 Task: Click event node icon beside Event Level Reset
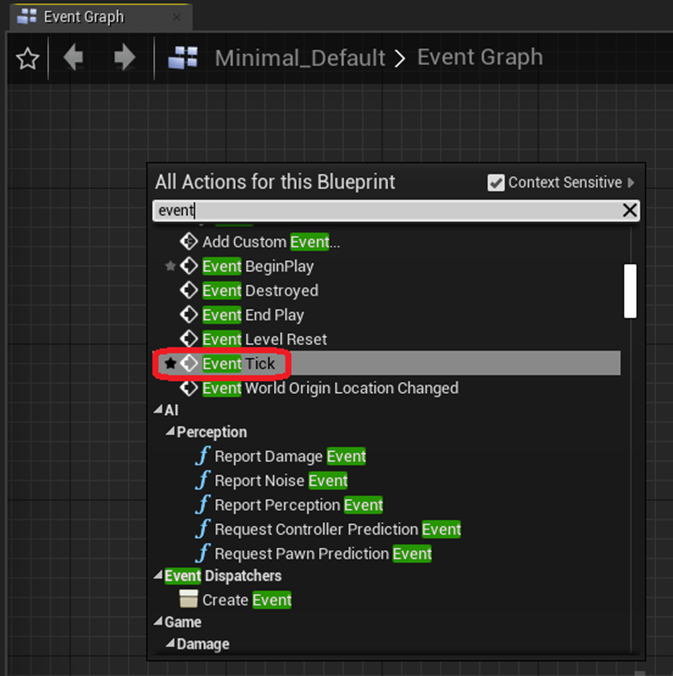point(189,339)
